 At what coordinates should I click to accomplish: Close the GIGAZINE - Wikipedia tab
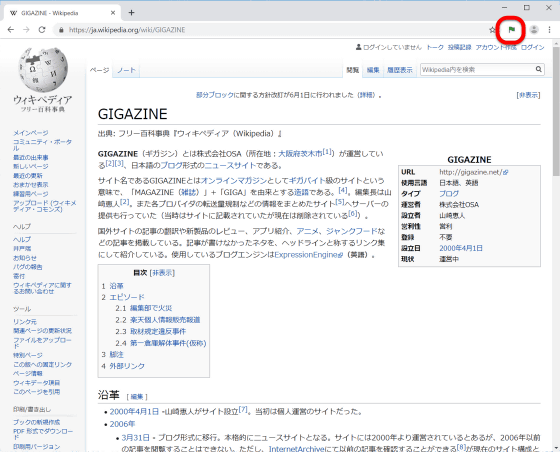coord(113,13)
